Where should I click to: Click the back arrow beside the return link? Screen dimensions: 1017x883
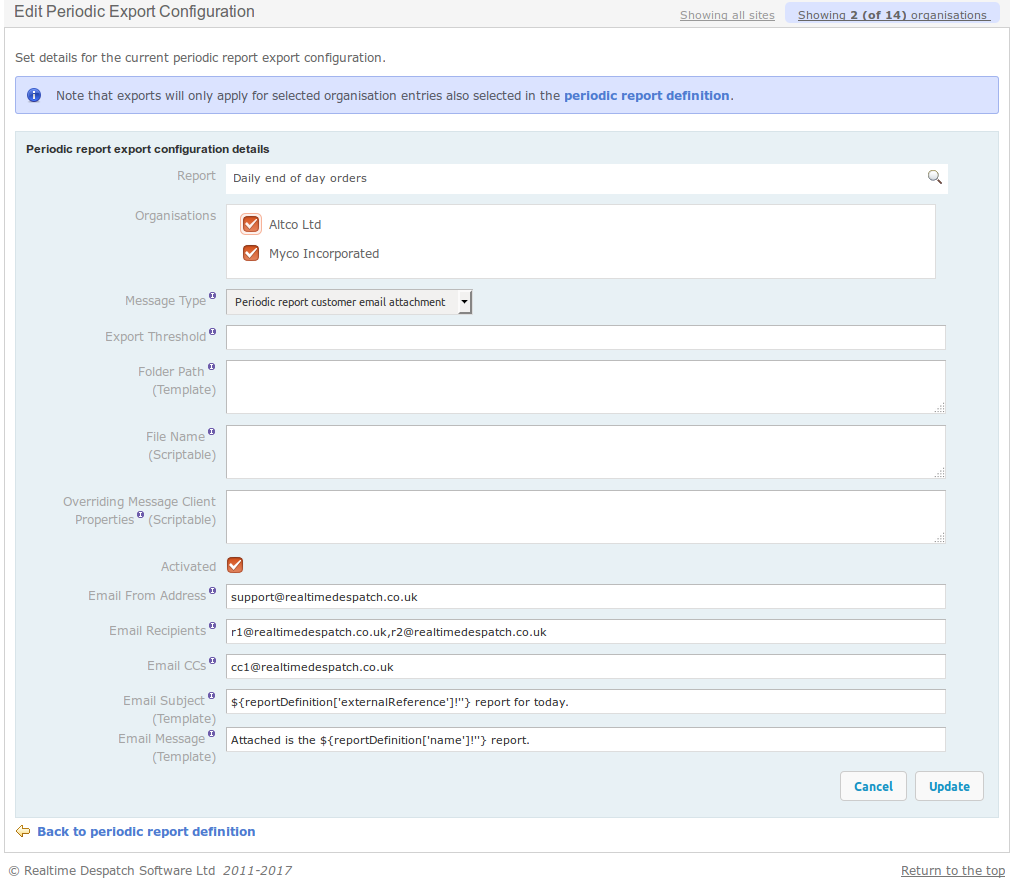point(22,831)
